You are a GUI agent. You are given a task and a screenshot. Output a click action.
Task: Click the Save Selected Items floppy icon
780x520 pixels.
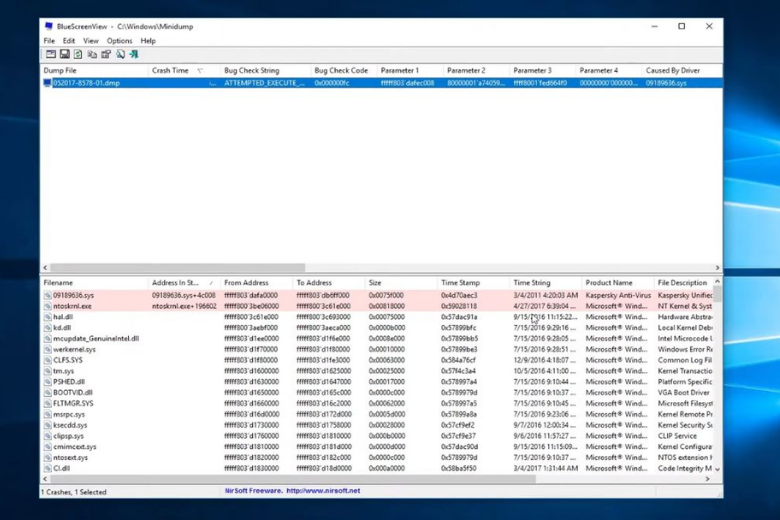(x=65, y=54)
